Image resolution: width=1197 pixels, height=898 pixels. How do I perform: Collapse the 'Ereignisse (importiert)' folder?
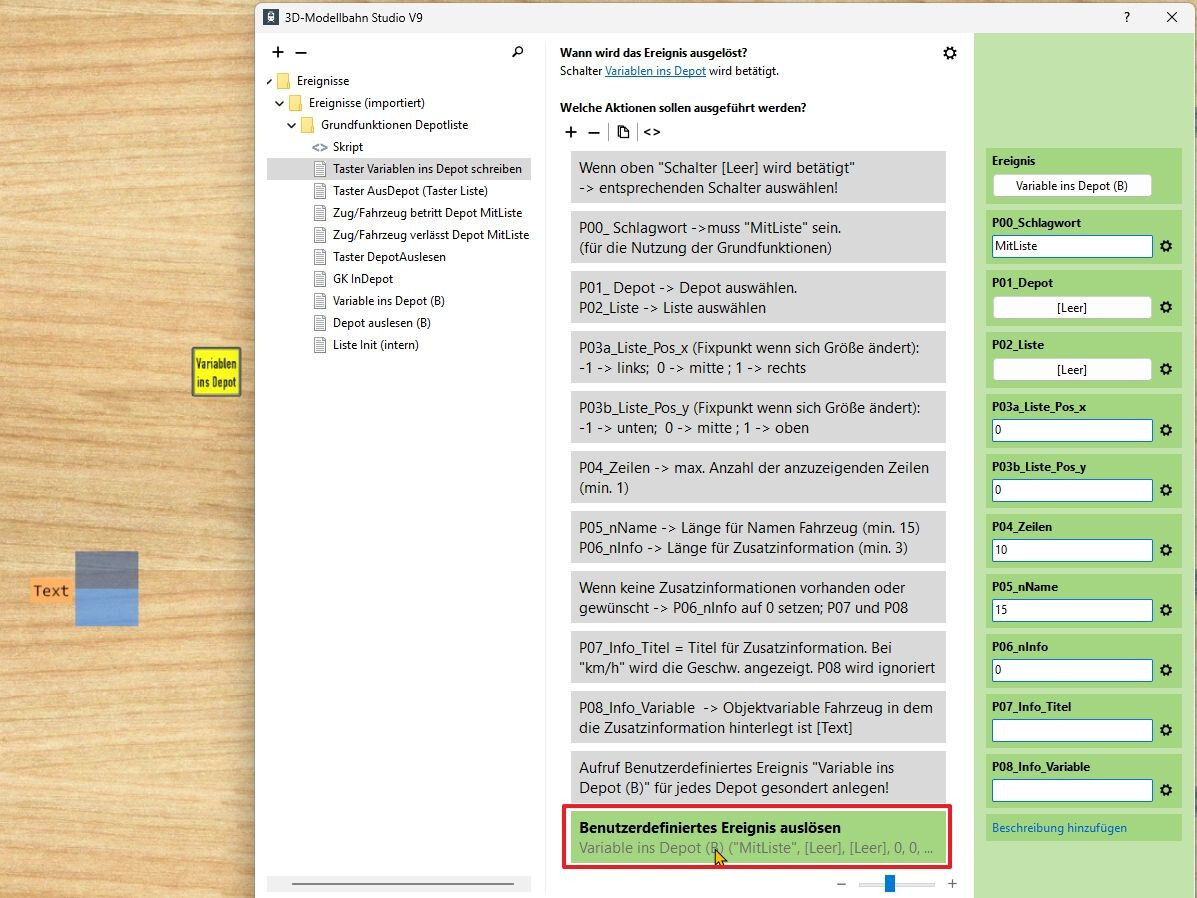(x=279, y=103)
